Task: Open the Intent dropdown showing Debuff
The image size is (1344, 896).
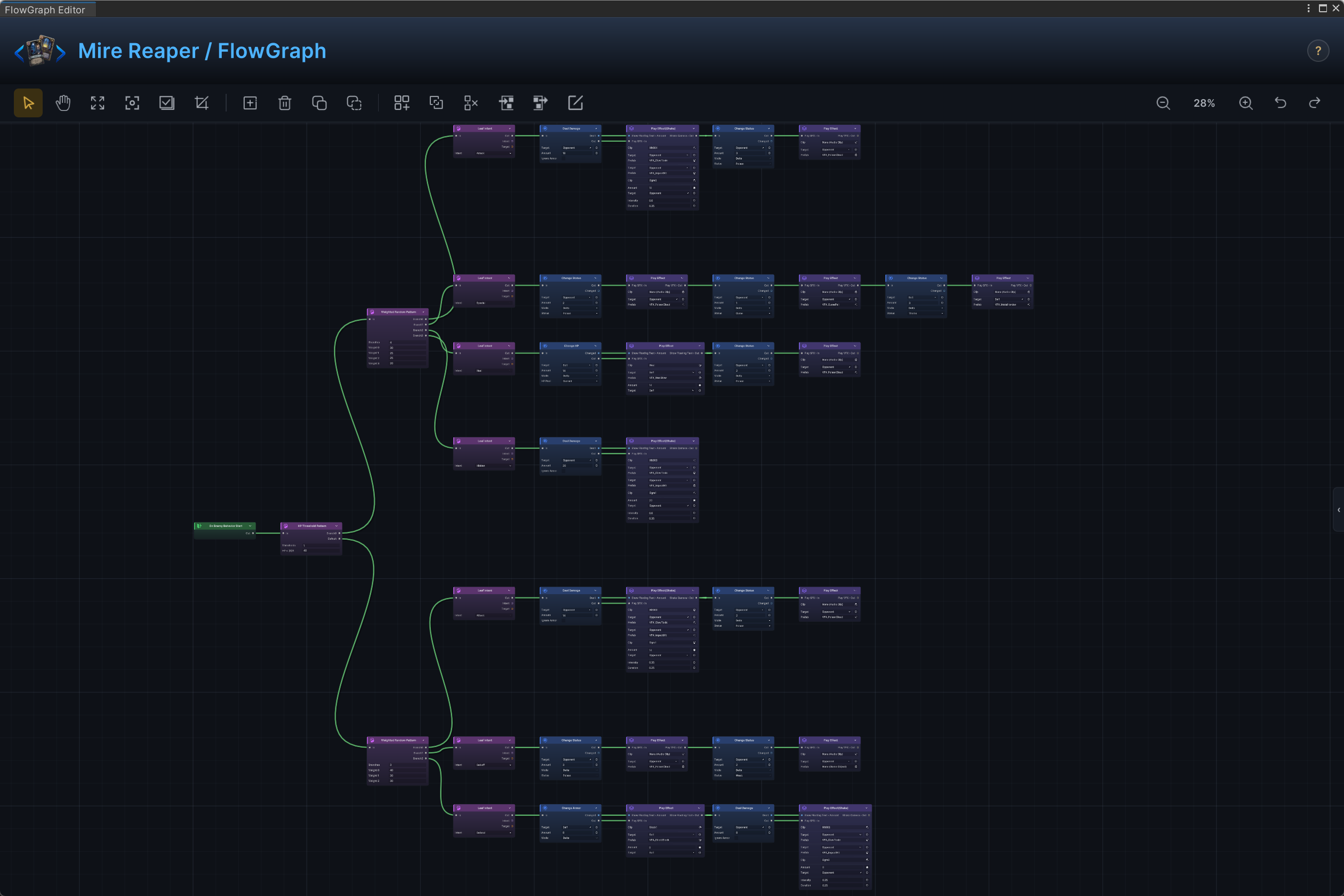Action: pyautogui.click(x=493, y=765)
